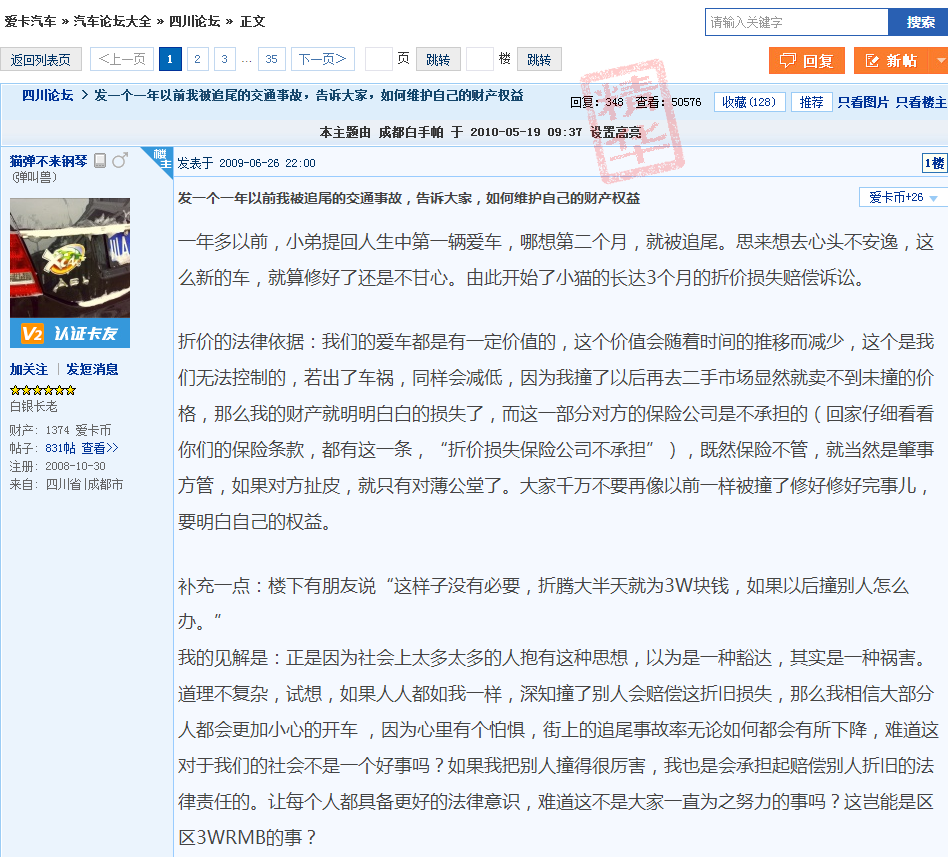This screenshot has width=948, height=857.
Task: Toggle 只看楼主 original-poster-only view
Action: click(x=921, y=102)
